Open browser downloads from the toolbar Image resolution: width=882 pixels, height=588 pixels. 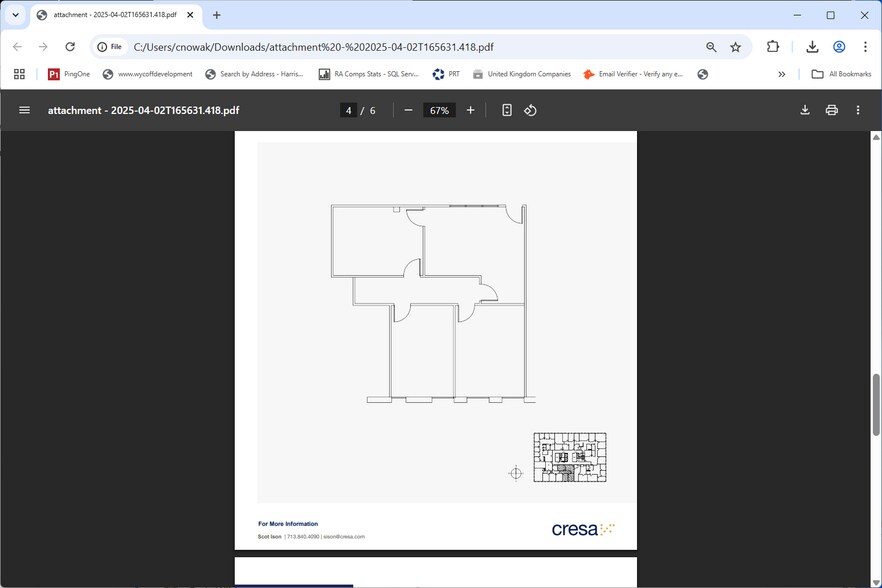tap(812, 46)
